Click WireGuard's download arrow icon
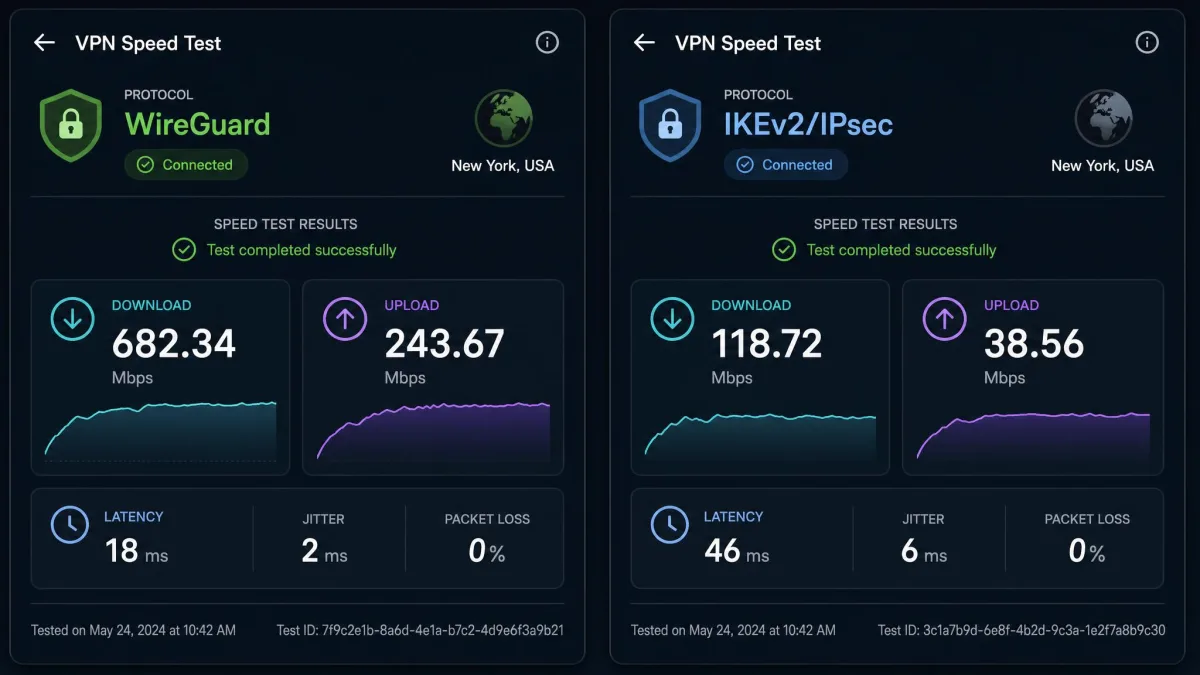1200x675 pixels. pos(72,320)
